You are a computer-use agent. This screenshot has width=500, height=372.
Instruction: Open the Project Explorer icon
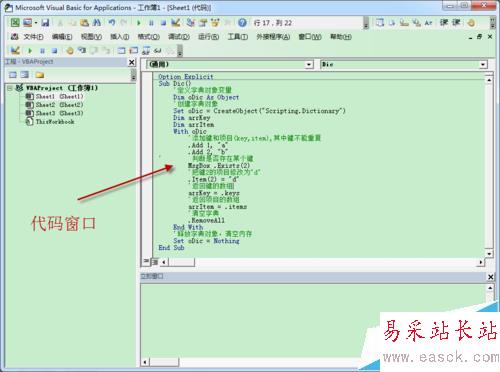coord(190,23)
